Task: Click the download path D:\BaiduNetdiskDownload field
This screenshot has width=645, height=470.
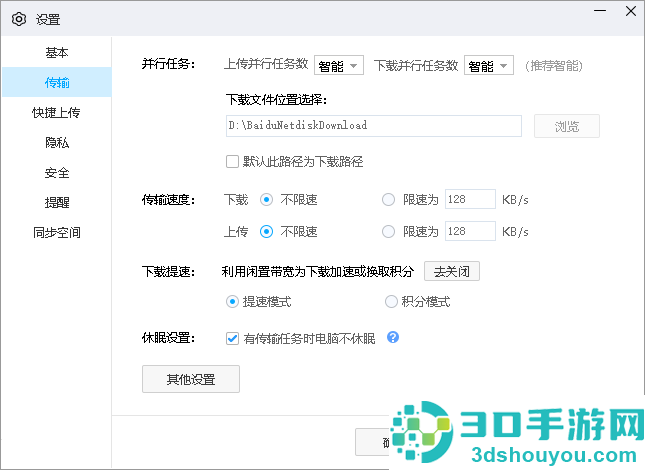Action: 374,125
